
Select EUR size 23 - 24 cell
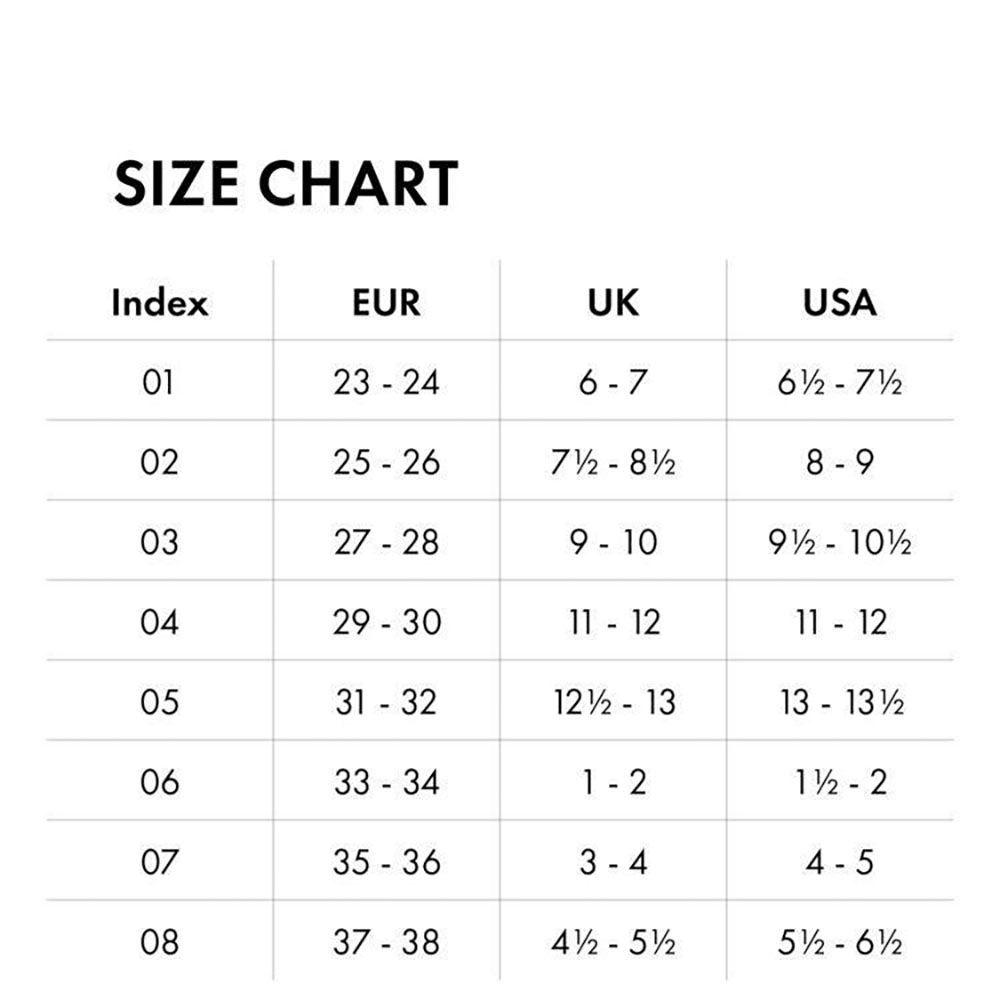[x=386, y=382]
